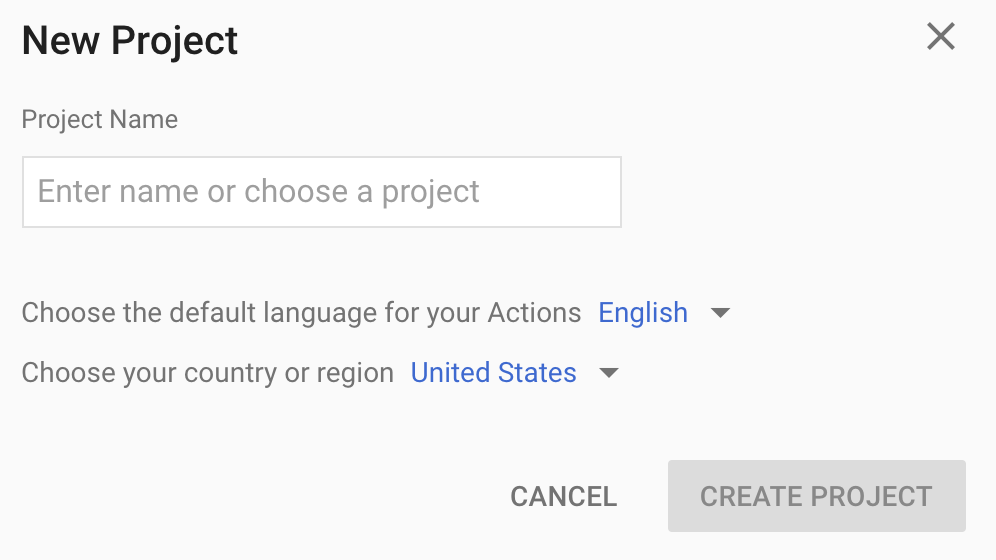This screenshot has width=996, height=560.
Task: Select the blue English link text
Action: coord(643,313)
